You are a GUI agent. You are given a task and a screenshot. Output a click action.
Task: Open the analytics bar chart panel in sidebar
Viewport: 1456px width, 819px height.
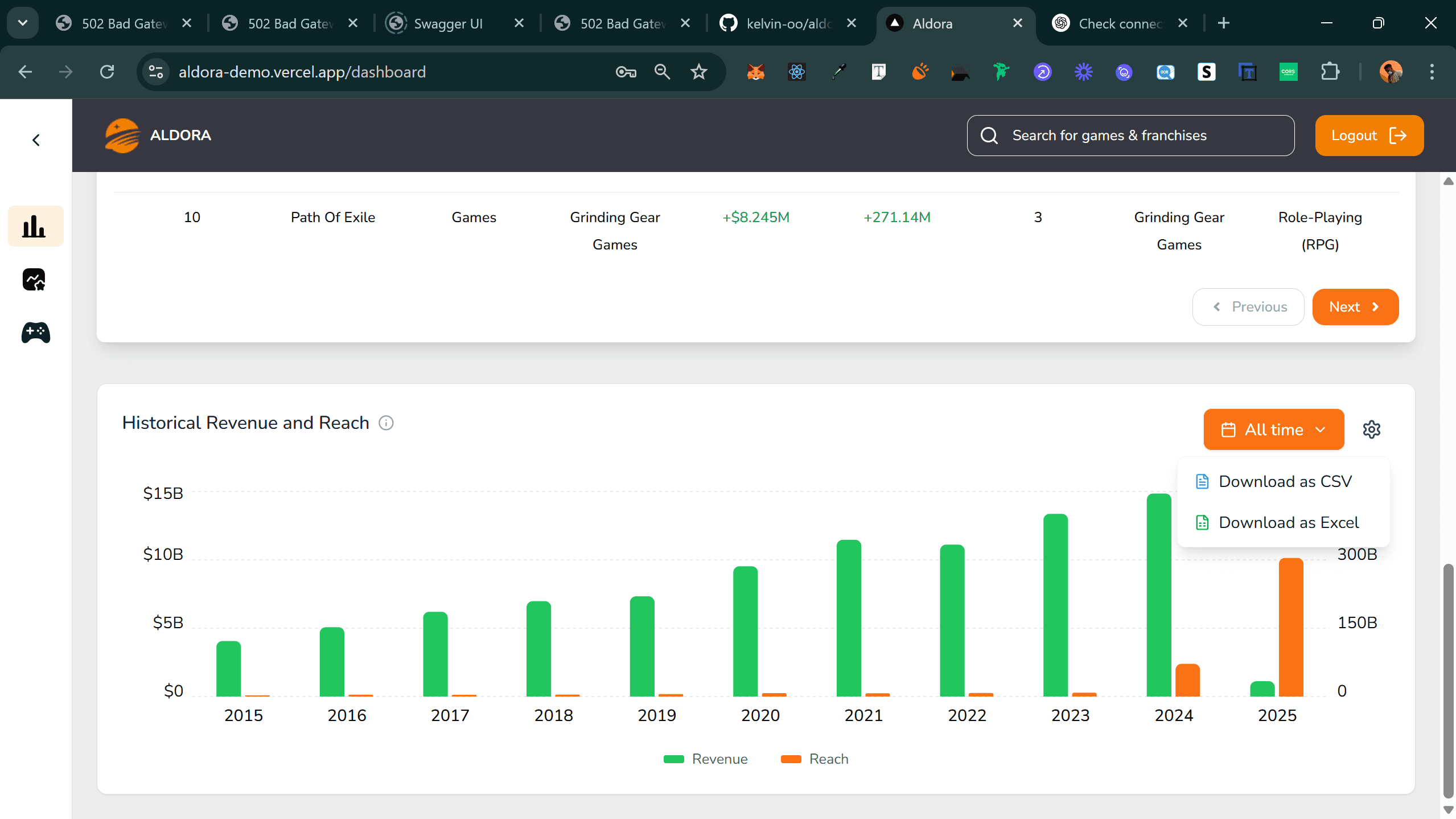point(35,226)
